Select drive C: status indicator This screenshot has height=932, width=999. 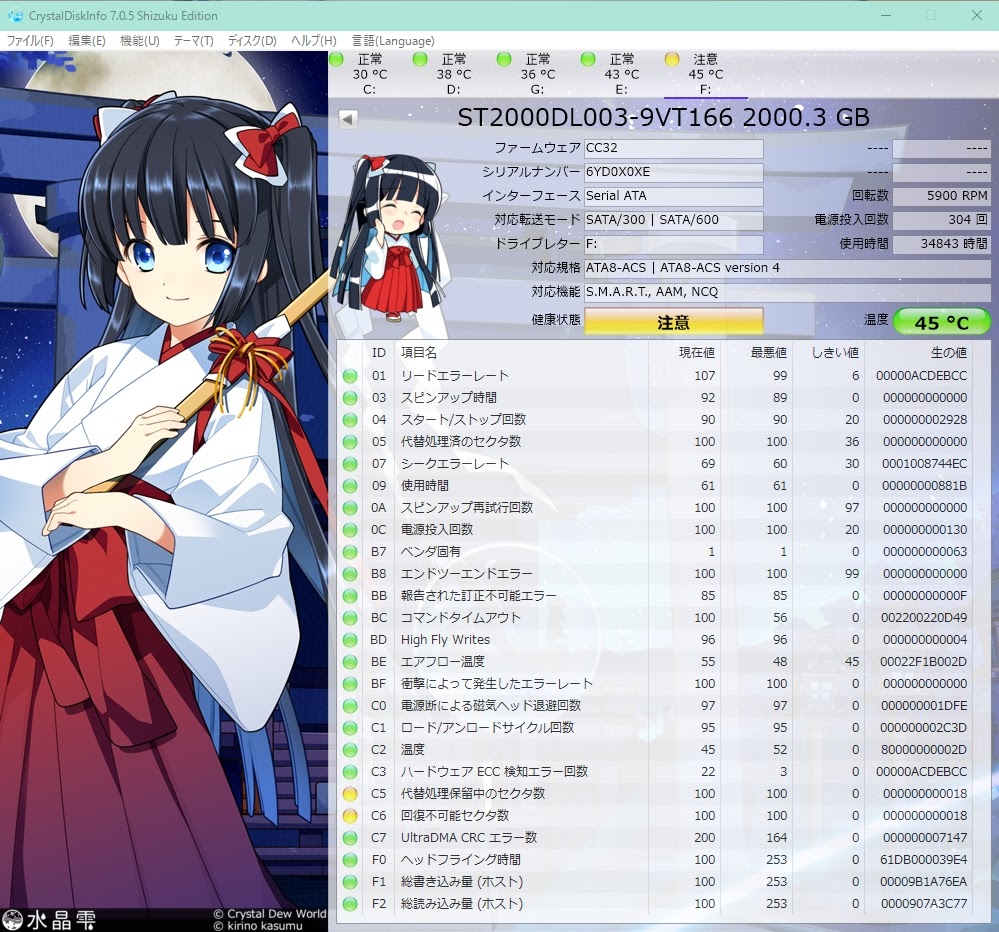[x=335, y=60]
